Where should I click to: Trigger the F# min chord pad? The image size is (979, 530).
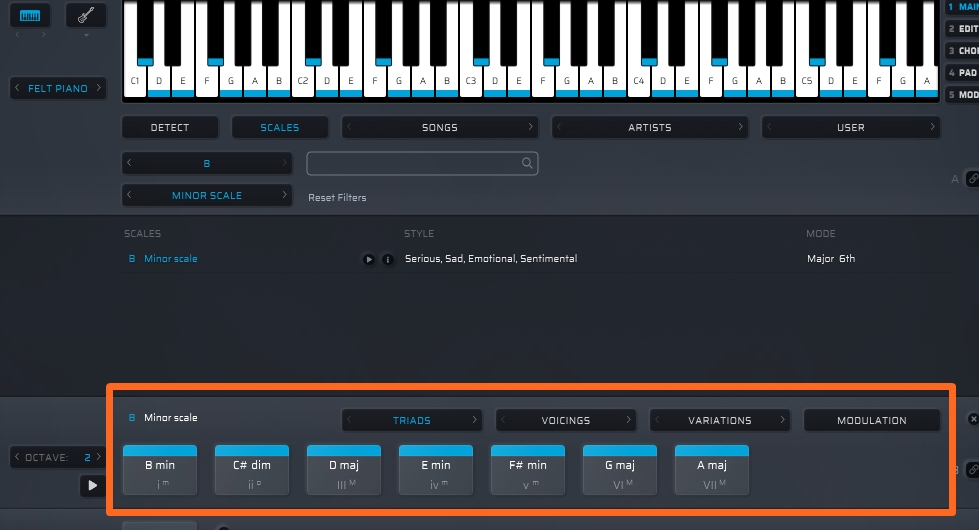[x=528, y=470]
